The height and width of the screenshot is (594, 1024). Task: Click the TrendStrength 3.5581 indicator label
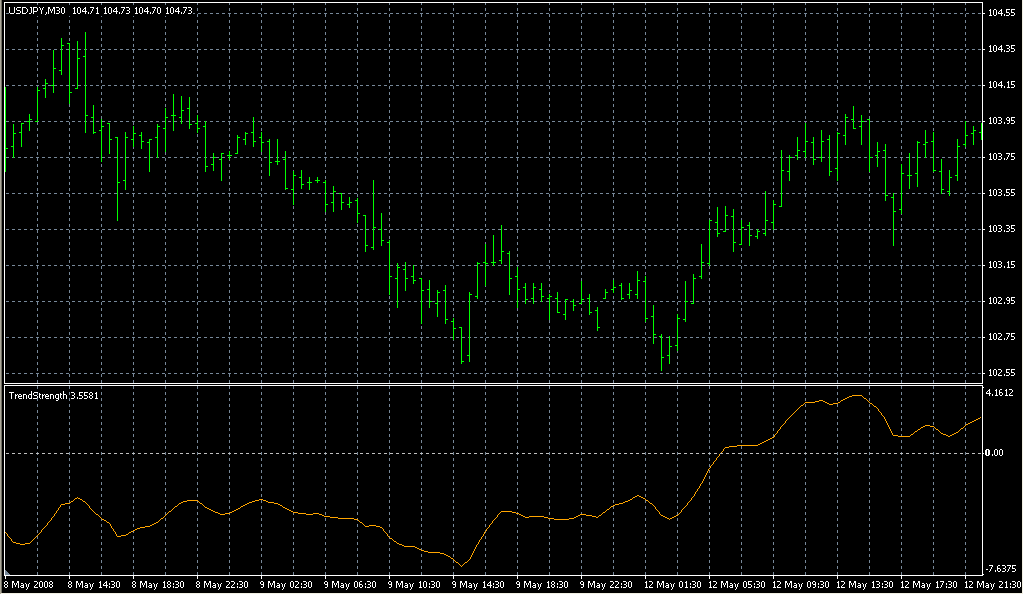pos(54,396)
